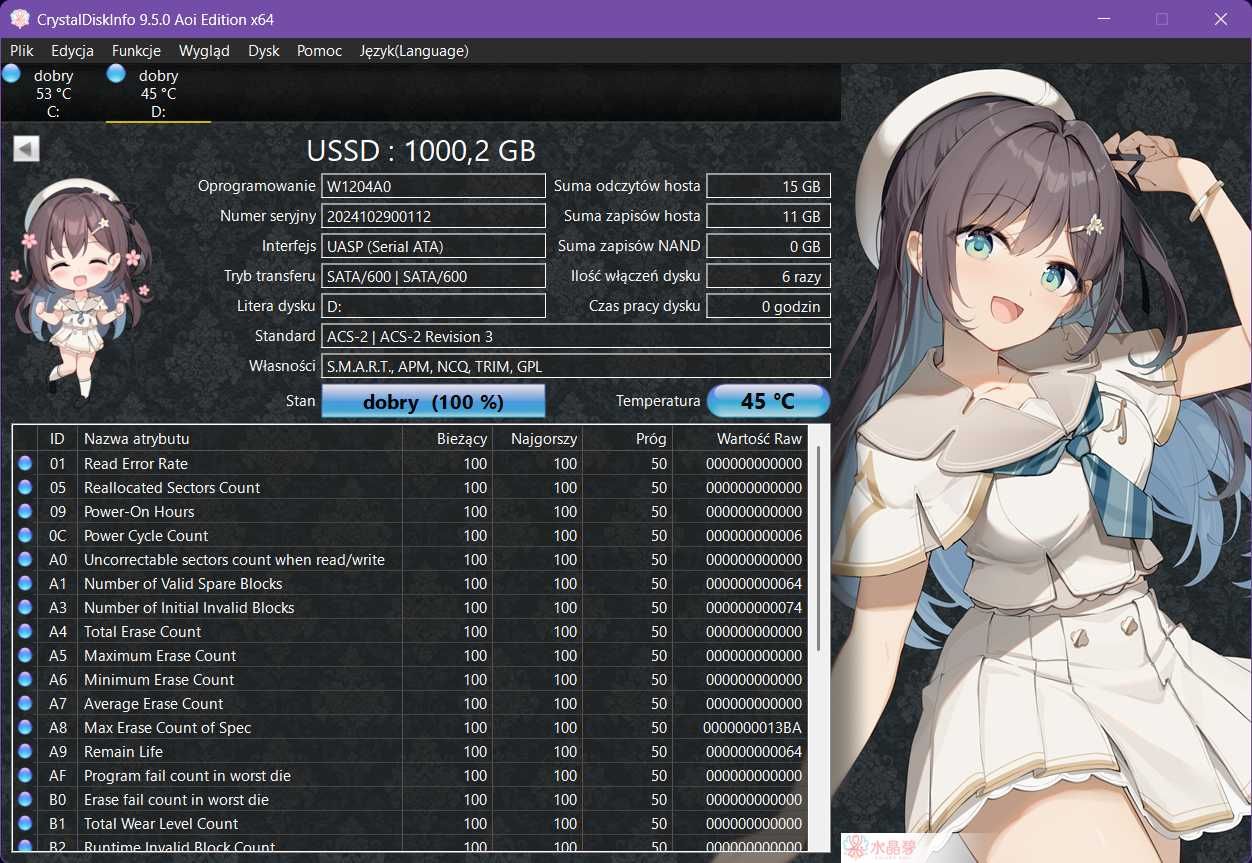Click raw value 0000000013BA
The width and height of the screenshot is (1252, 863).
coord(753,727)
